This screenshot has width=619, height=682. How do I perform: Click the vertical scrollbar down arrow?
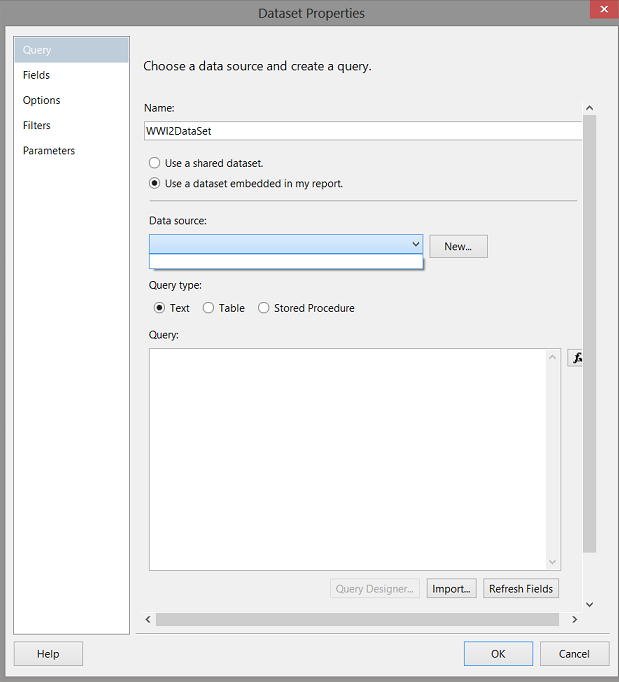pyautogui.click(x=589, y=604)
